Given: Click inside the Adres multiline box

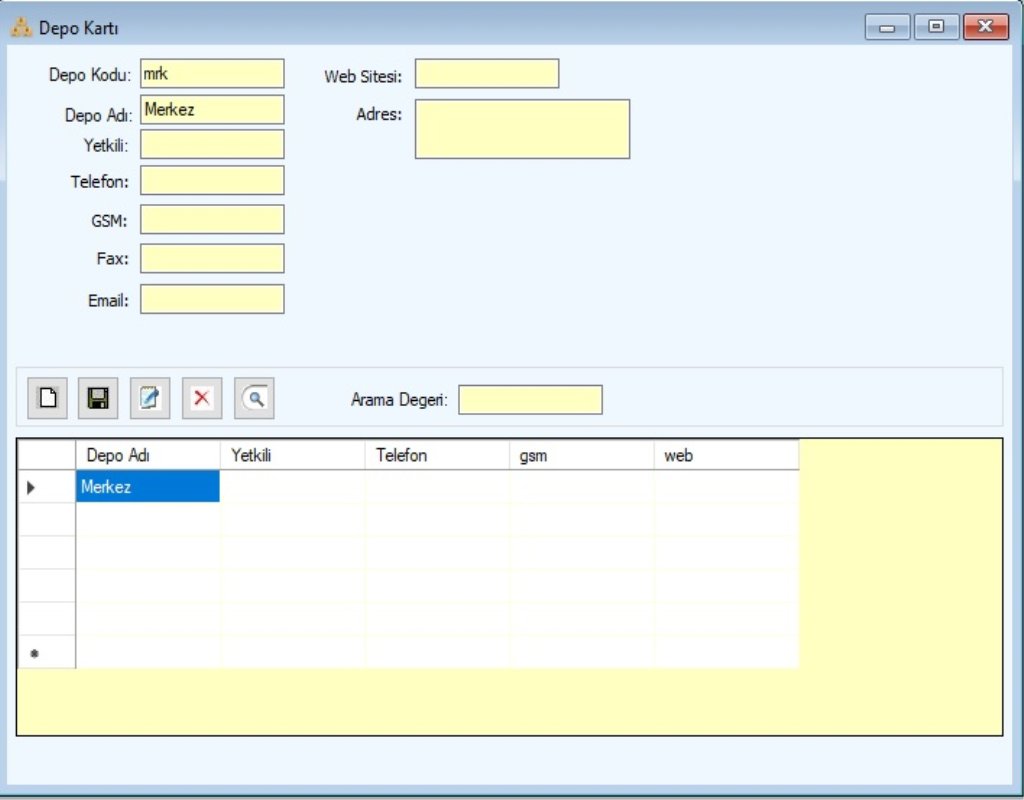Looking at the screenshot, I should [522, 129].
